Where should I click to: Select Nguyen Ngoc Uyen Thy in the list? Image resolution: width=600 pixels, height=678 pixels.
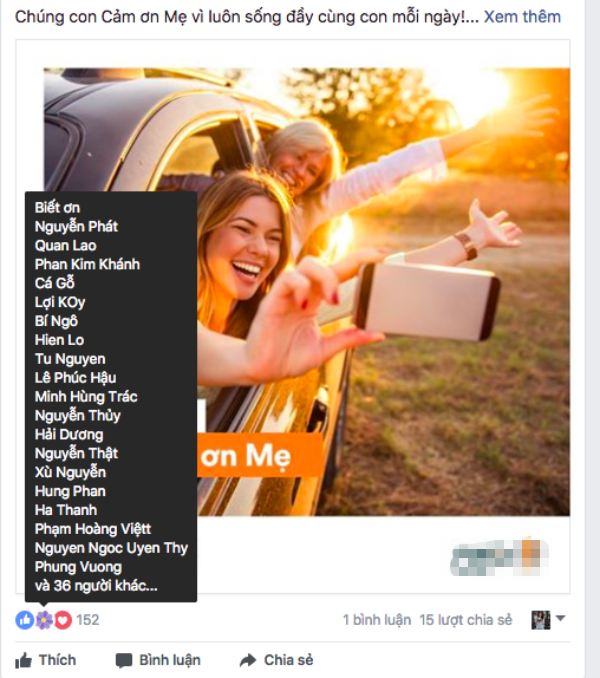coord(111,548)
